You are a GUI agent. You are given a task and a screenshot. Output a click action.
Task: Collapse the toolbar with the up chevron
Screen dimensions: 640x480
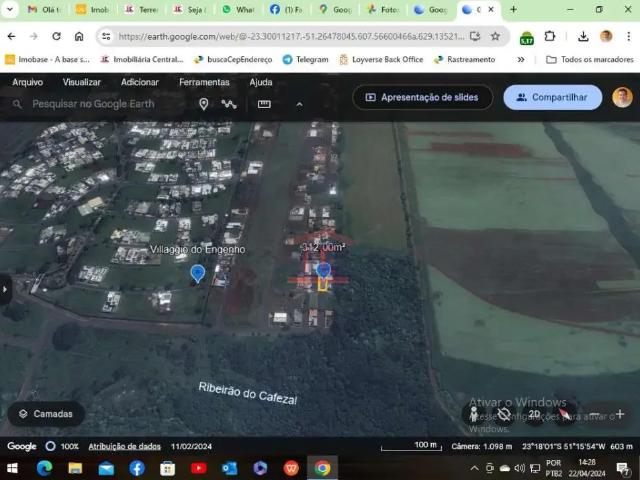(x=299, y=104)
